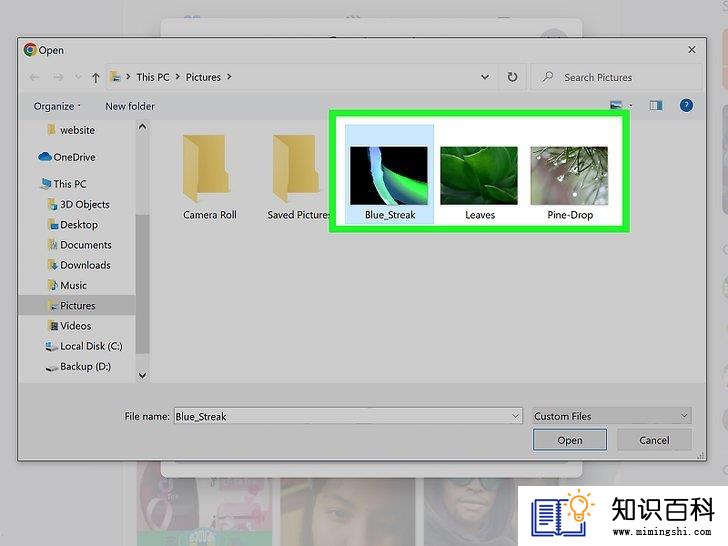This screenshot has height=546, width=728.
Task: Refresh the Pictures folder view
Action: (x=512, y=77)
